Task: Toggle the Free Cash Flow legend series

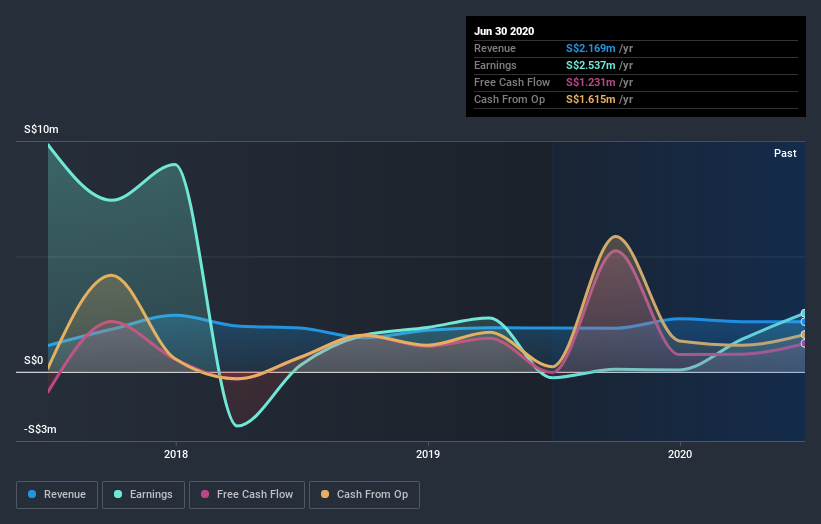Action: pos(247,495)
